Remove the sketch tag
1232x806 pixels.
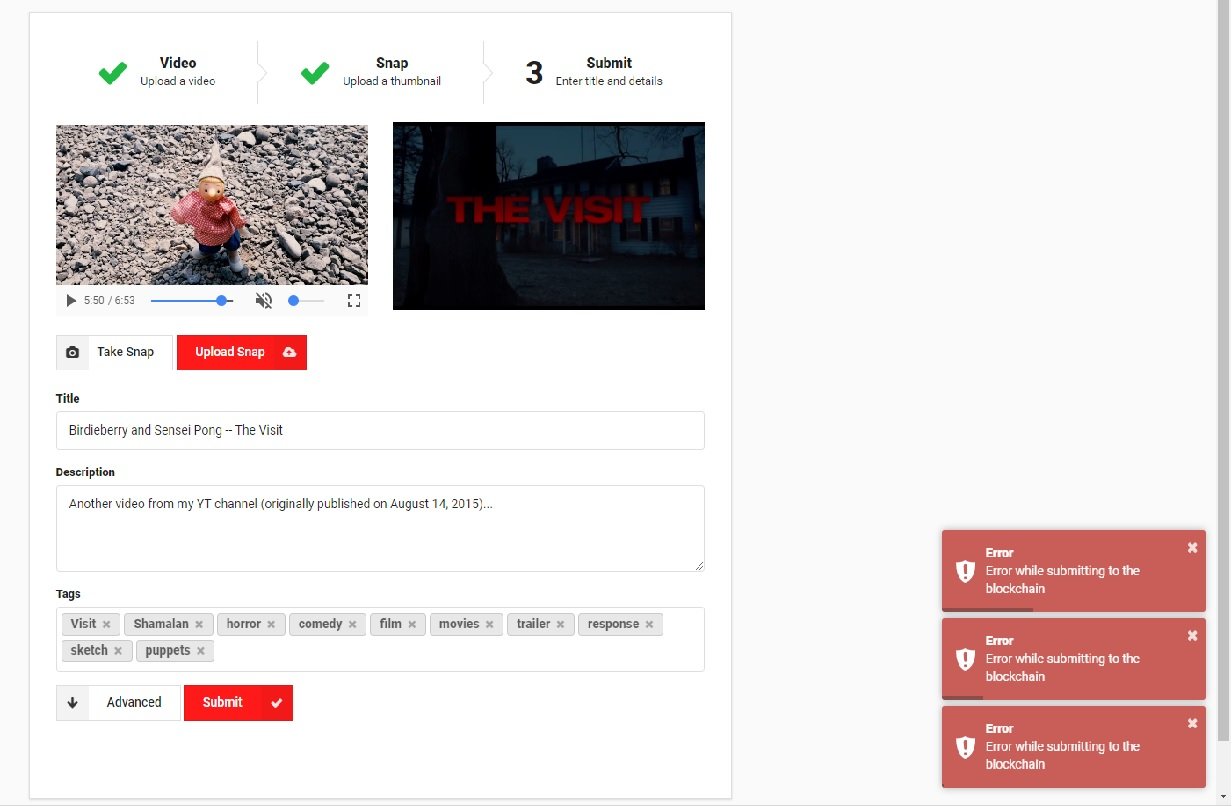(x=117, y=651)
